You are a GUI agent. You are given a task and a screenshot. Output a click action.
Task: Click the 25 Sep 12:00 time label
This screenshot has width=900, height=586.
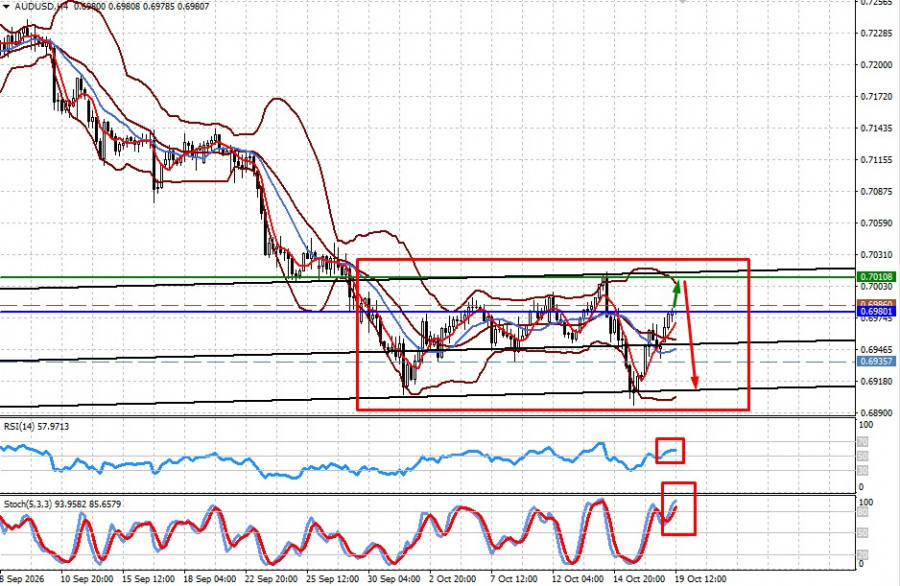click(x=332, y=579)
